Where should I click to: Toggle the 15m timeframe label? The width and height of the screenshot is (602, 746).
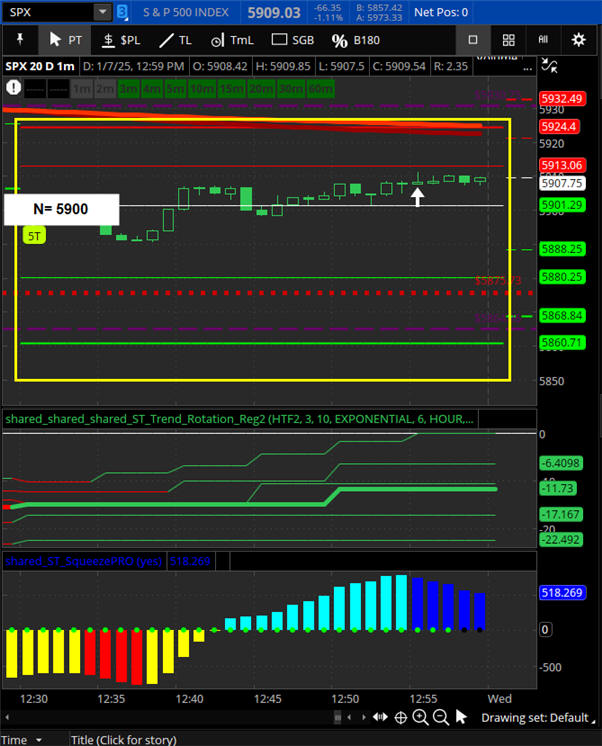click(231, 89)
